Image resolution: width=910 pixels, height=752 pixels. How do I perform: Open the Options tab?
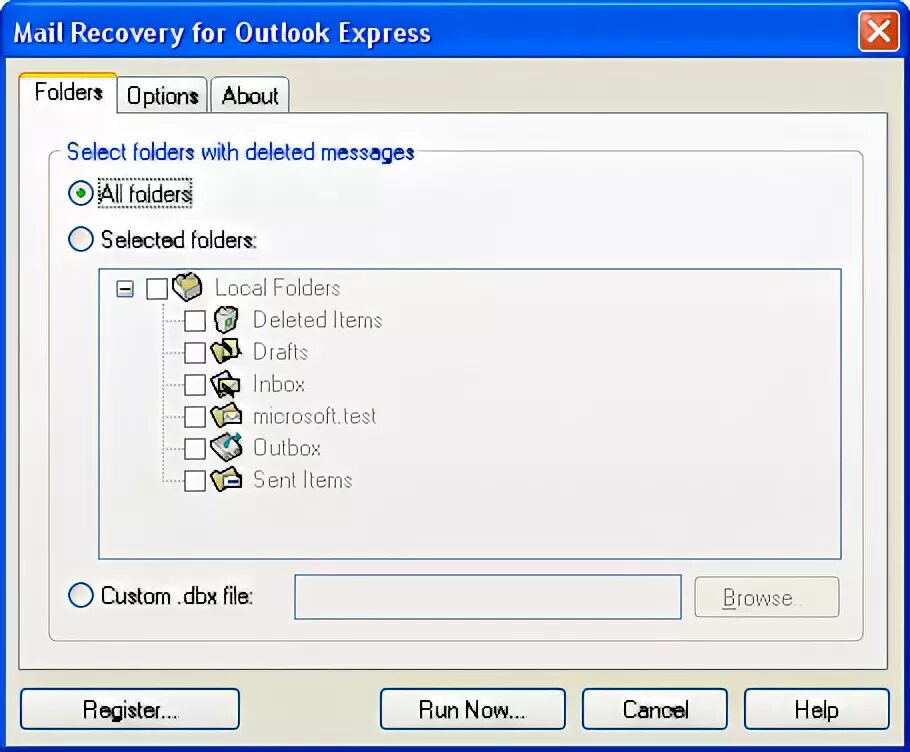(162, 95)
